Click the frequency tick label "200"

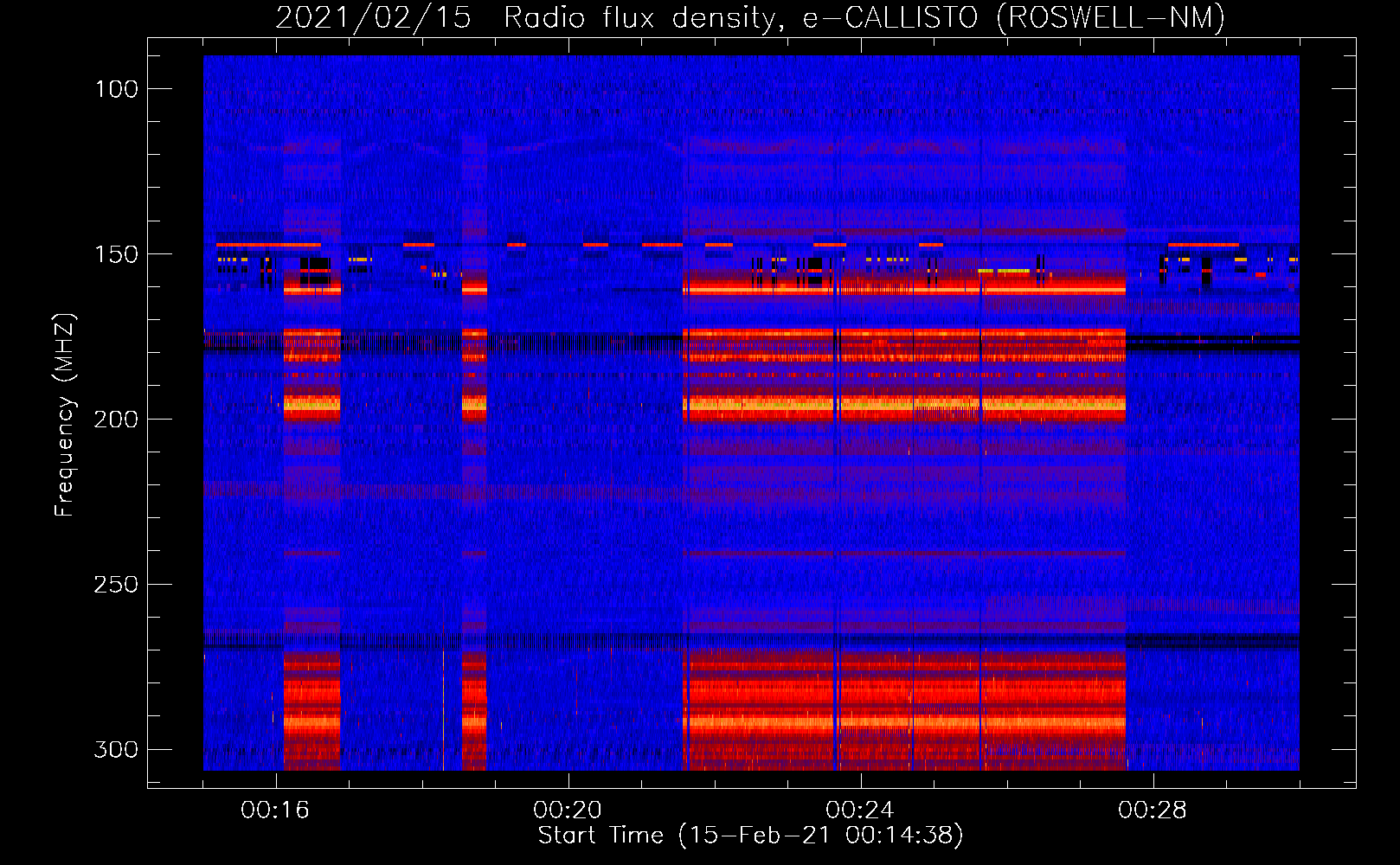116,420
